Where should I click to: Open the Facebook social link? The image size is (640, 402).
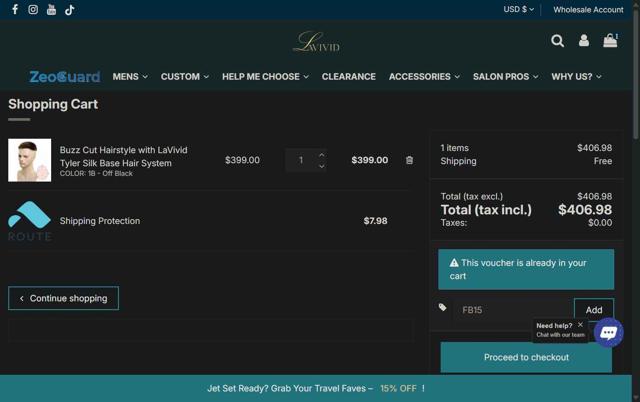15,9
